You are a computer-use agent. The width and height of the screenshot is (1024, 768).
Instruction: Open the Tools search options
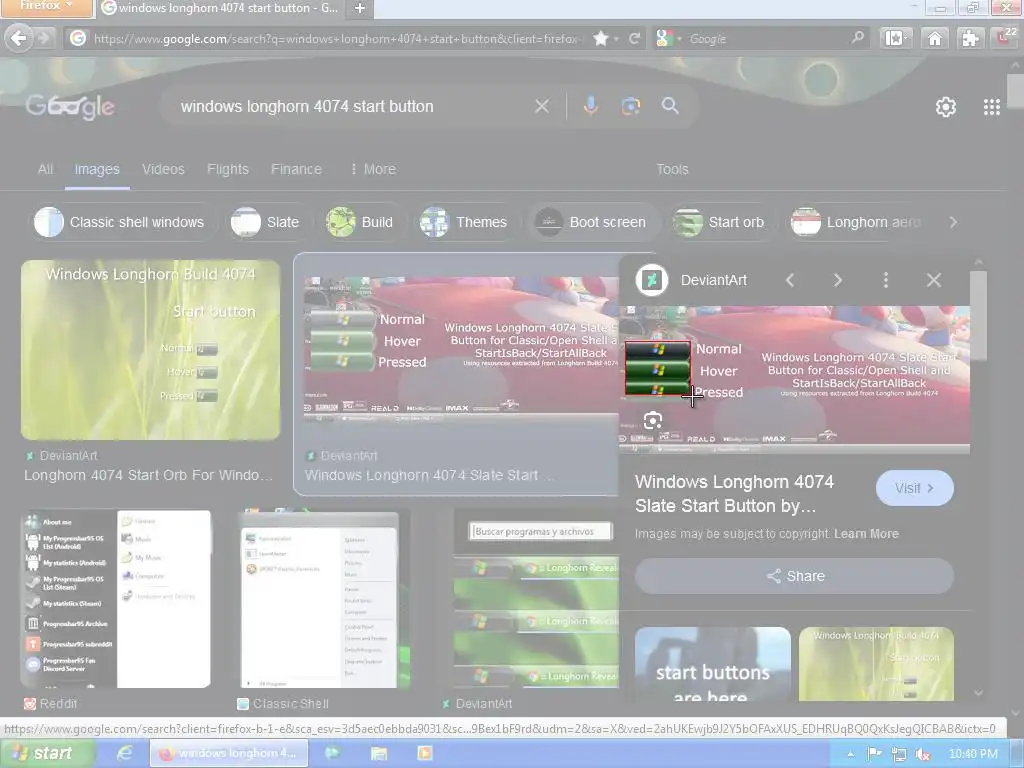672,169
